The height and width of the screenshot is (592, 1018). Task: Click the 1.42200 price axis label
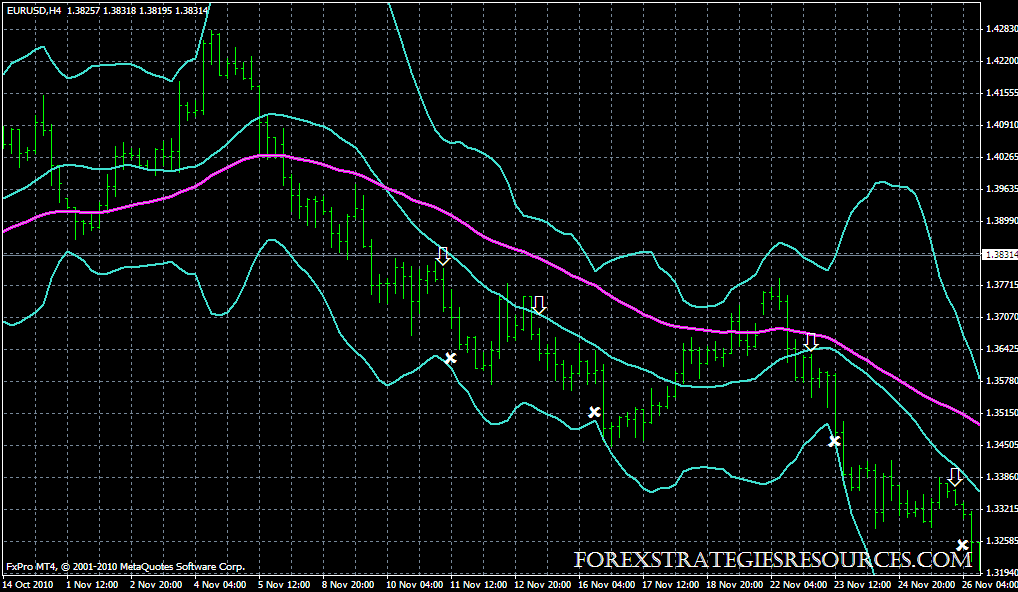[x=1001, y=60]
